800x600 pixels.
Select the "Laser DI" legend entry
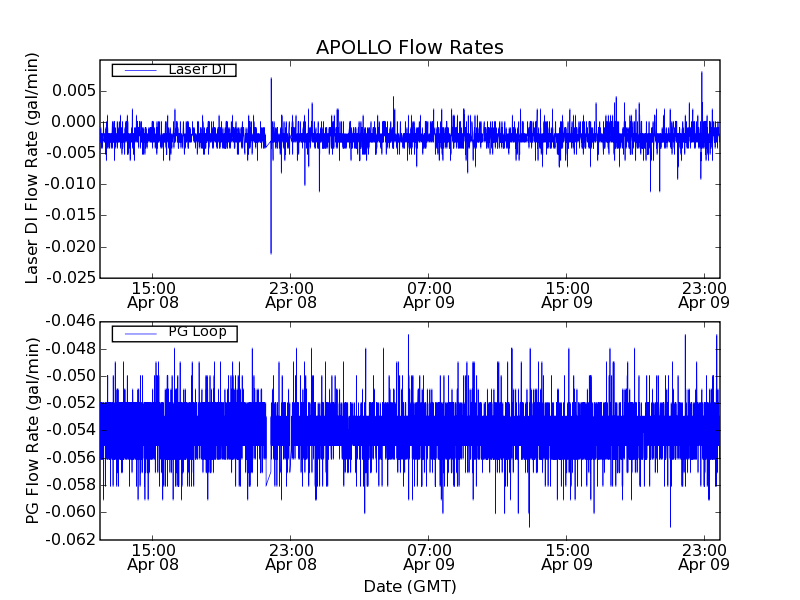pyautogui.click(x=174, y=70)
